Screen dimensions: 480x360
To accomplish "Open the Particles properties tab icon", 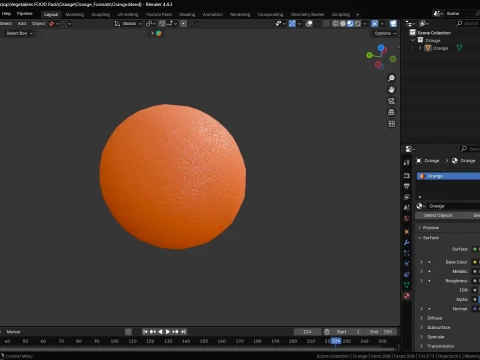I will pyautogui.click(x=407, y=253).
